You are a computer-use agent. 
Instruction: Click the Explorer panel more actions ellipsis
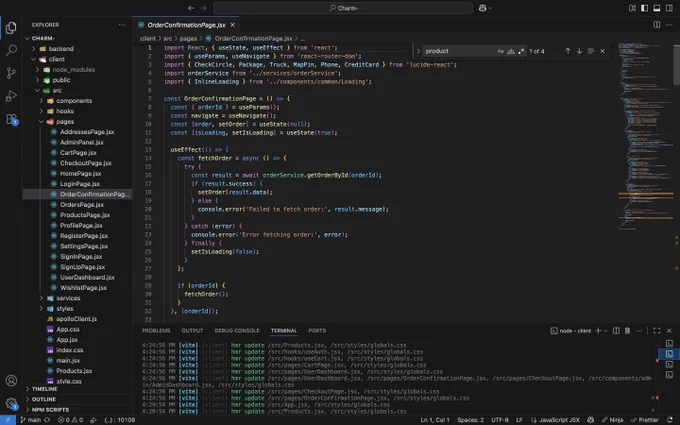tap(122, 25)
